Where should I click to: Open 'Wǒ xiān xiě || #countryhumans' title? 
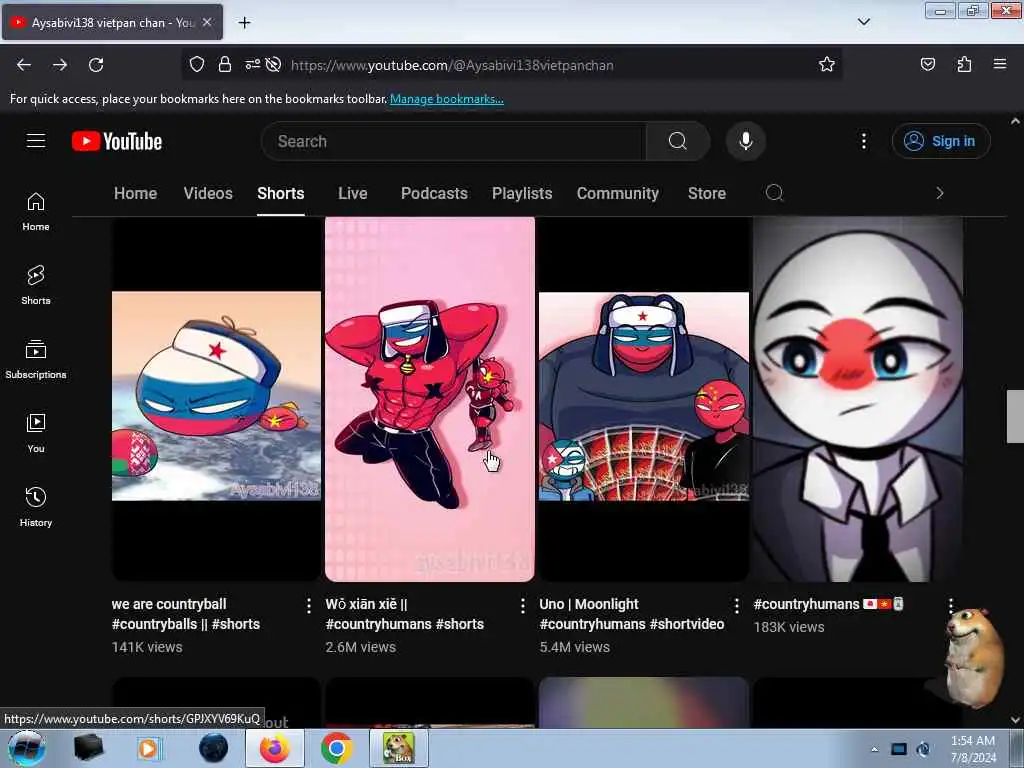pyautogui.click(x=404, y=614)
